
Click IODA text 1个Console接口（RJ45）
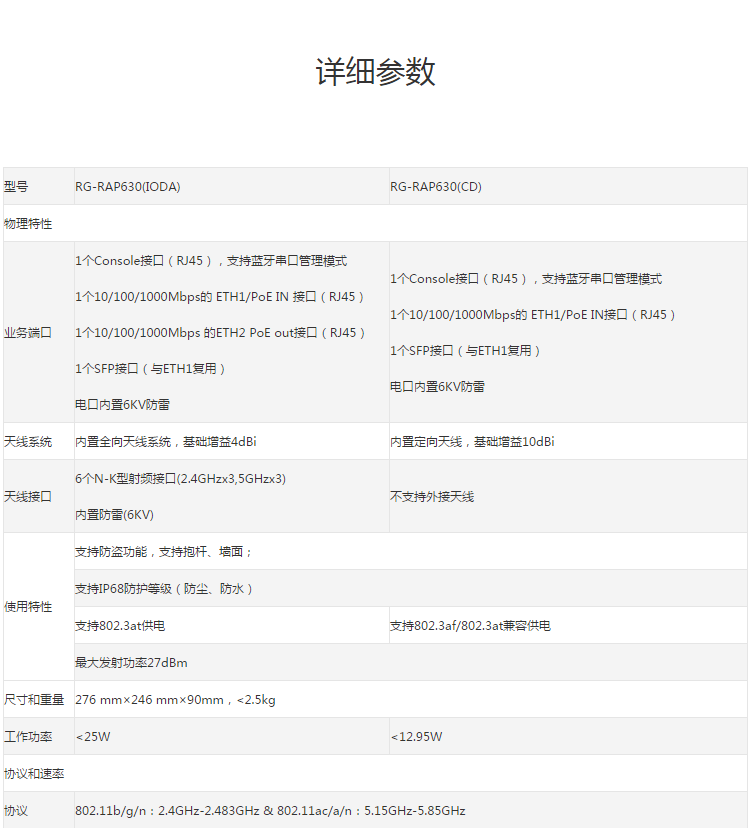pyautogui.click(x=144, y=261)
